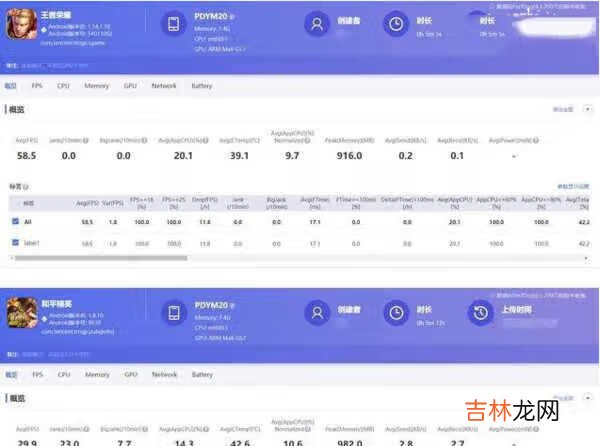
Task: Toggle the header checkbox in label table
Action: coord(14,203)
